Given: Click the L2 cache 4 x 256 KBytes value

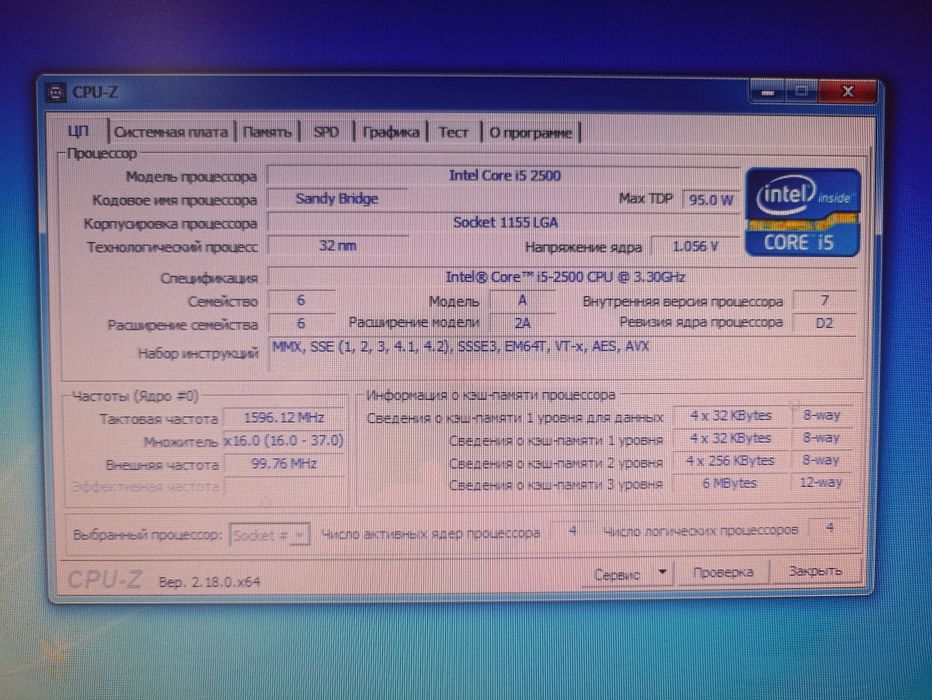Looking at the screenshot, I should click(x=731, y=461).
